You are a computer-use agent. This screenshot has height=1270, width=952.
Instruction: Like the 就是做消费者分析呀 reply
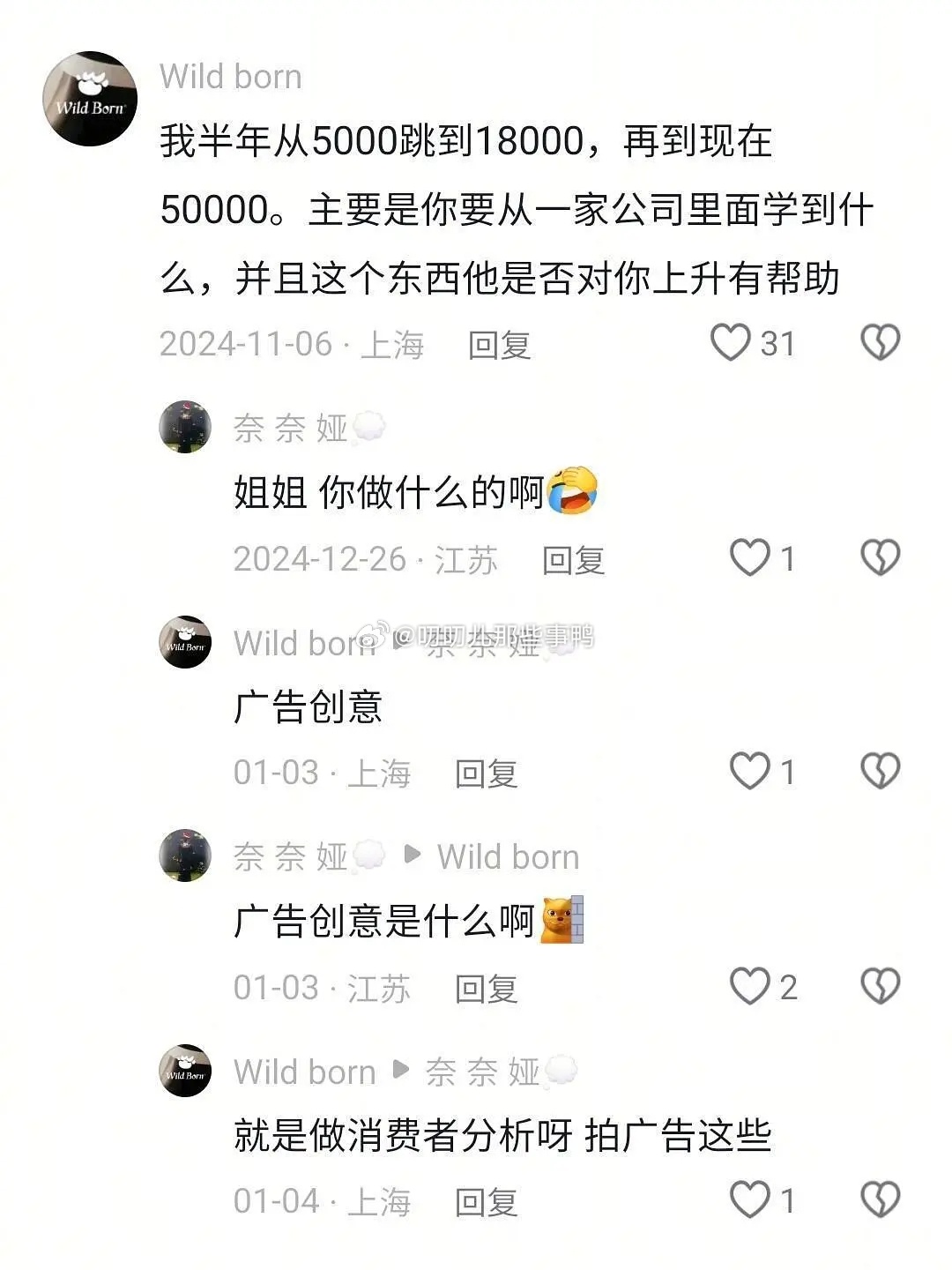750,1199
